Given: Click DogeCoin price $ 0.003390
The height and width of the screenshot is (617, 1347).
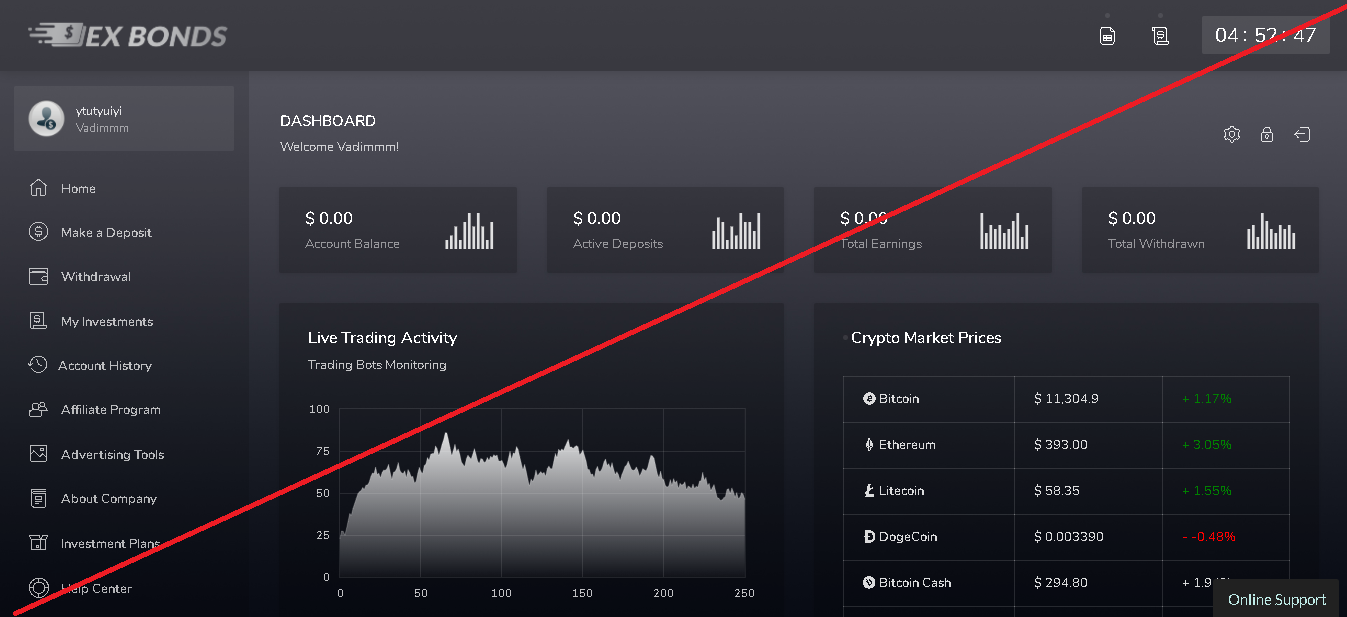Looking at the screenshot, I should pyautogui.click(x=1069, y=537).
